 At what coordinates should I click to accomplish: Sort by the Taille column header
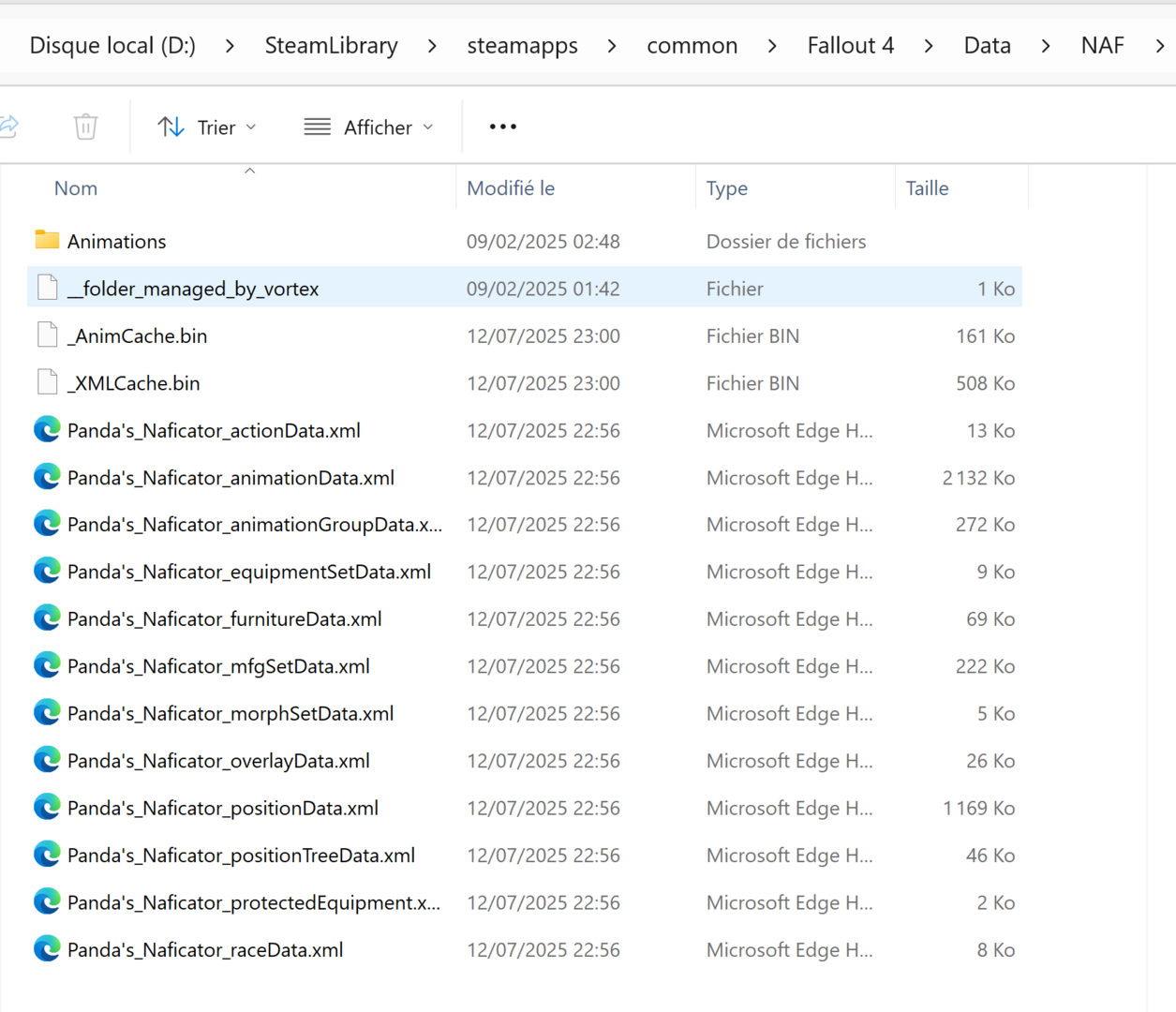coord(927,188)
